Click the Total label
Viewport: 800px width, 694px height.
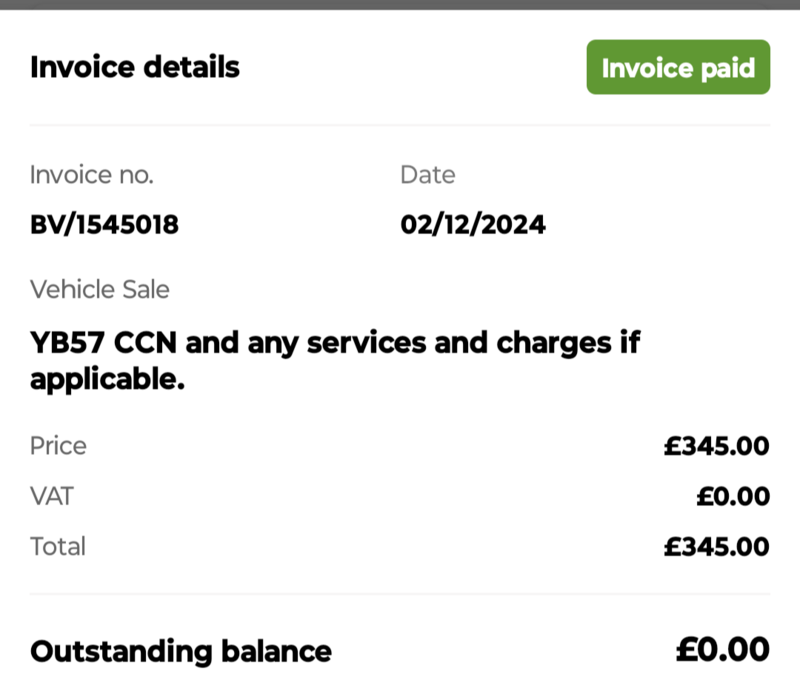point(58,546)
